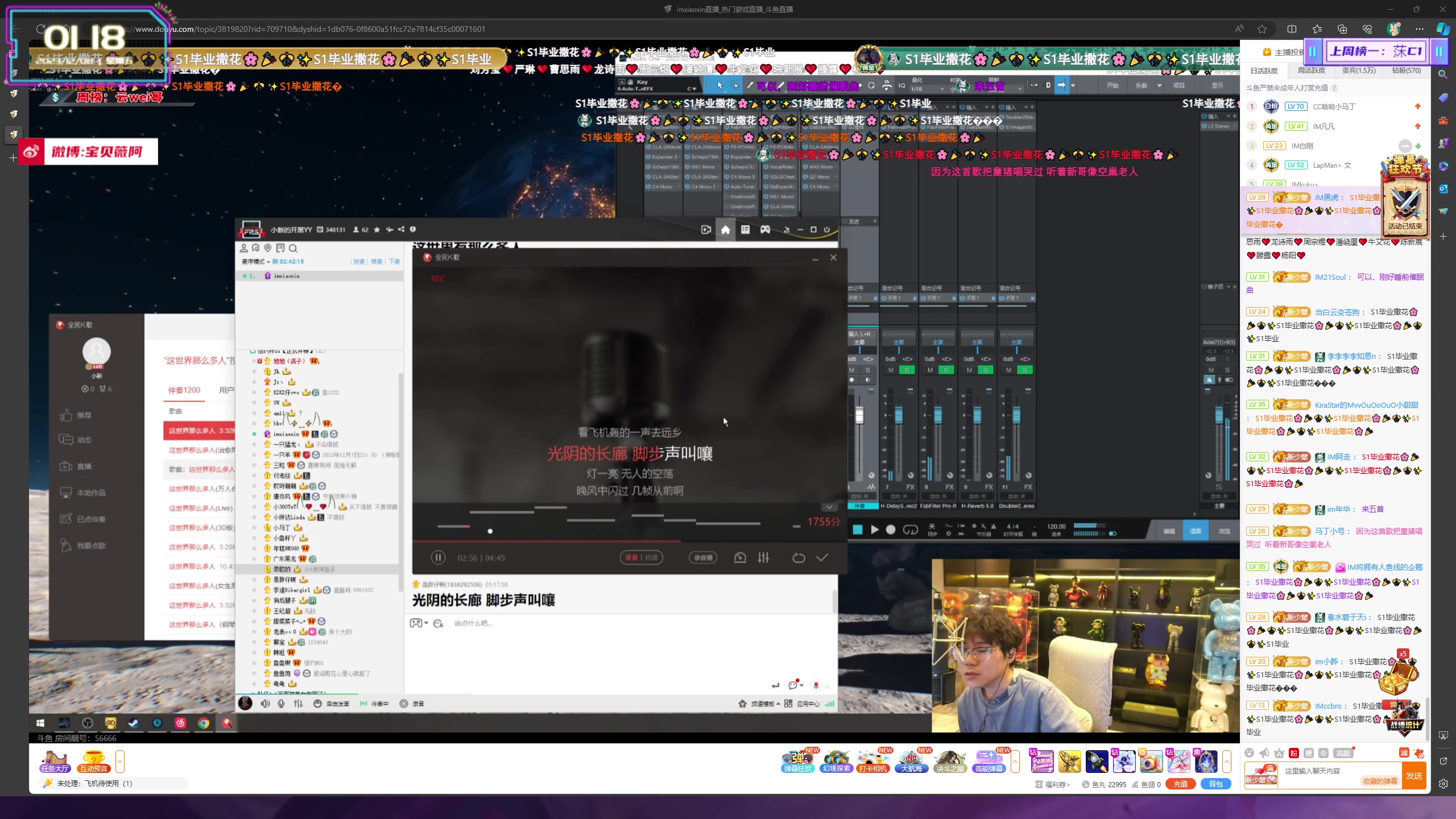Open Edge split screen icon

click(x=1292, y=29)
